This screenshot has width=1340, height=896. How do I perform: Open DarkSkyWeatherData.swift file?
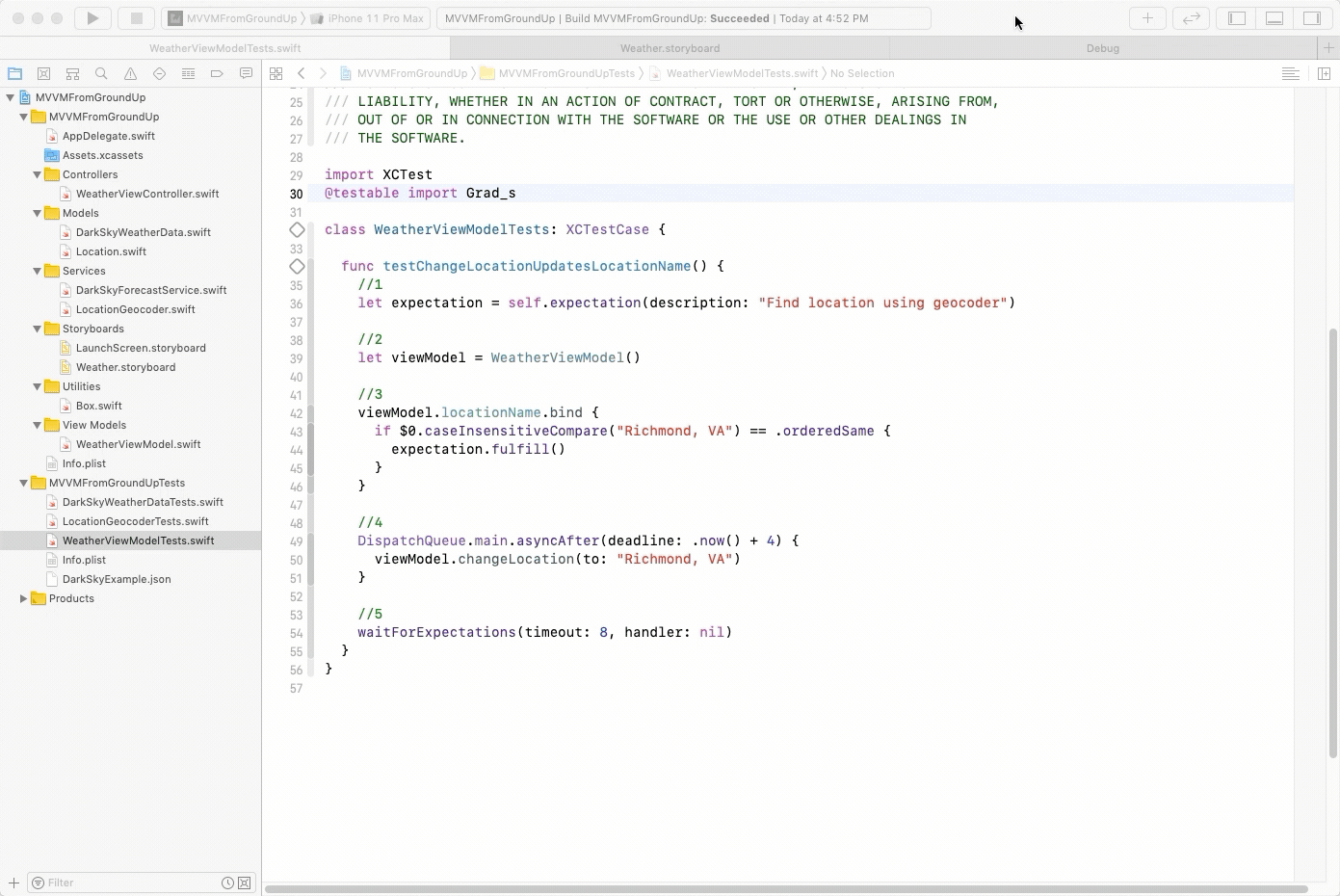[144, 232]
